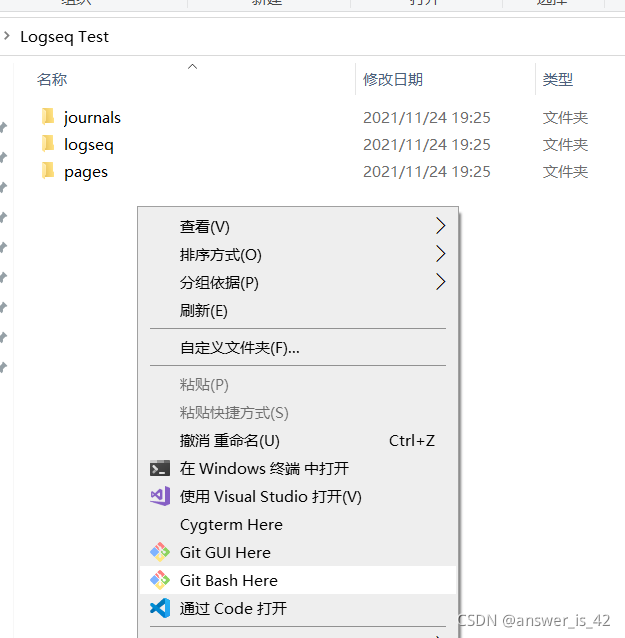Viewport: 625px width, 638px height.
Task: Open the 查看(V) menu entry
Action: click(298, 226)
